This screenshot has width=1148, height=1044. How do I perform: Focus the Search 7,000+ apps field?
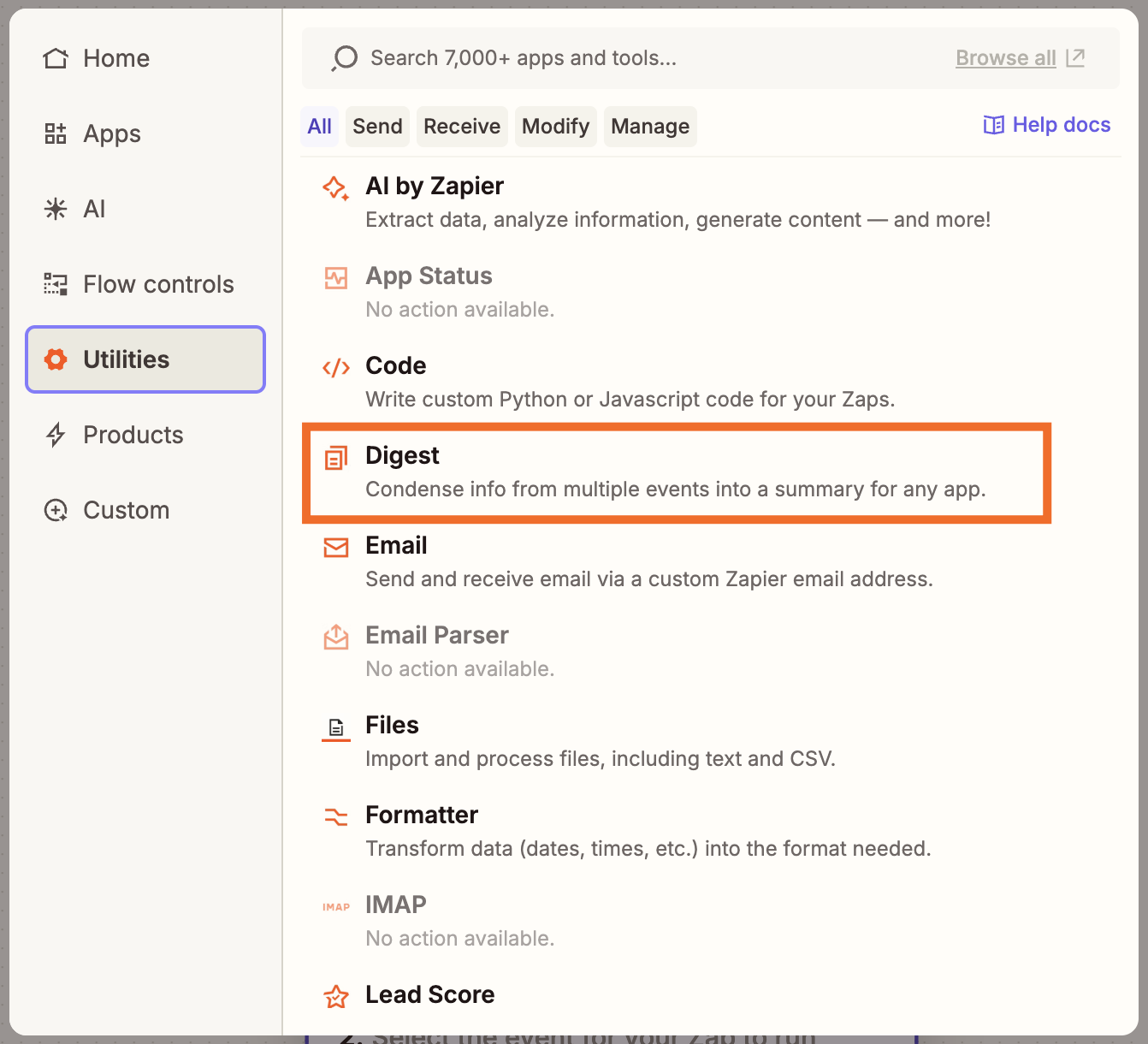tap(710, 58)
